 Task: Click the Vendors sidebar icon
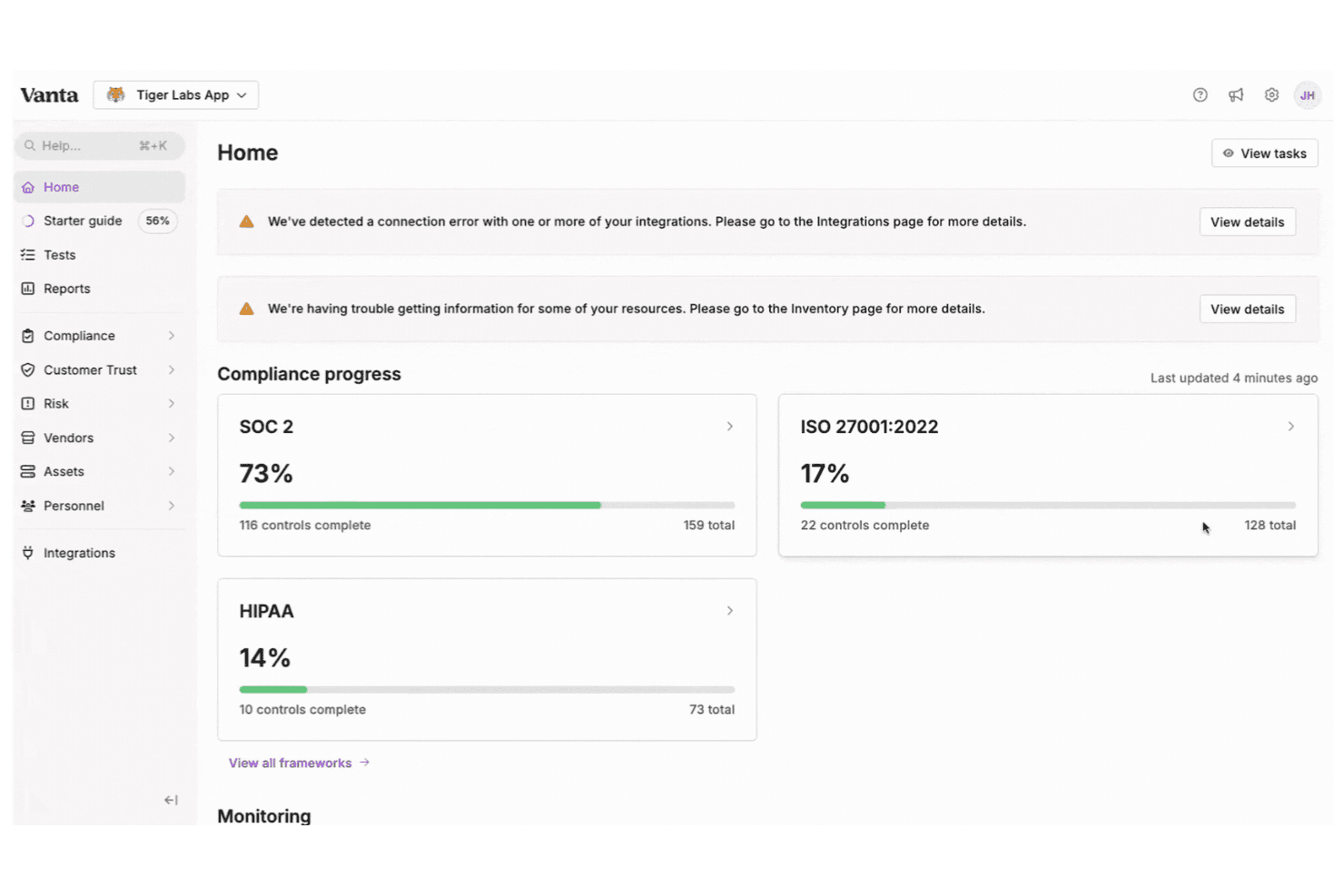[x=28, y=438]
